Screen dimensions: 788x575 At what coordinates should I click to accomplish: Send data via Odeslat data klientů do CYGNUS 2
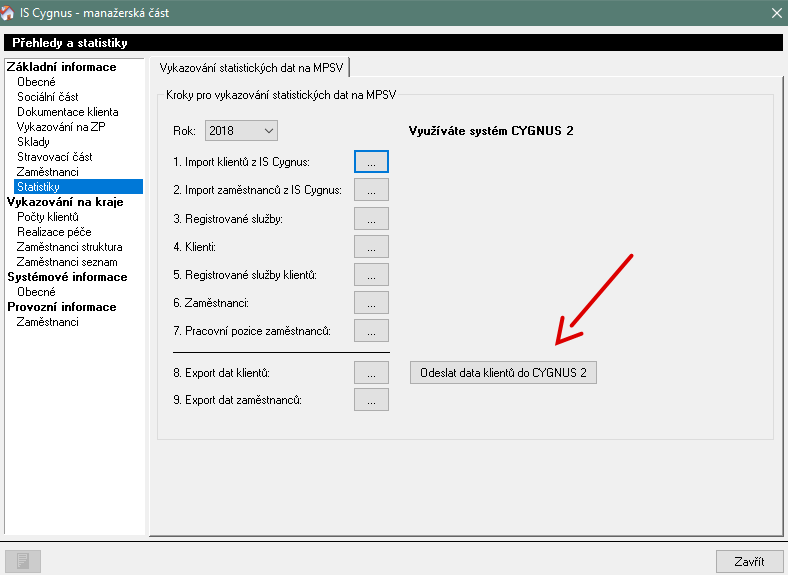[503, 373]
